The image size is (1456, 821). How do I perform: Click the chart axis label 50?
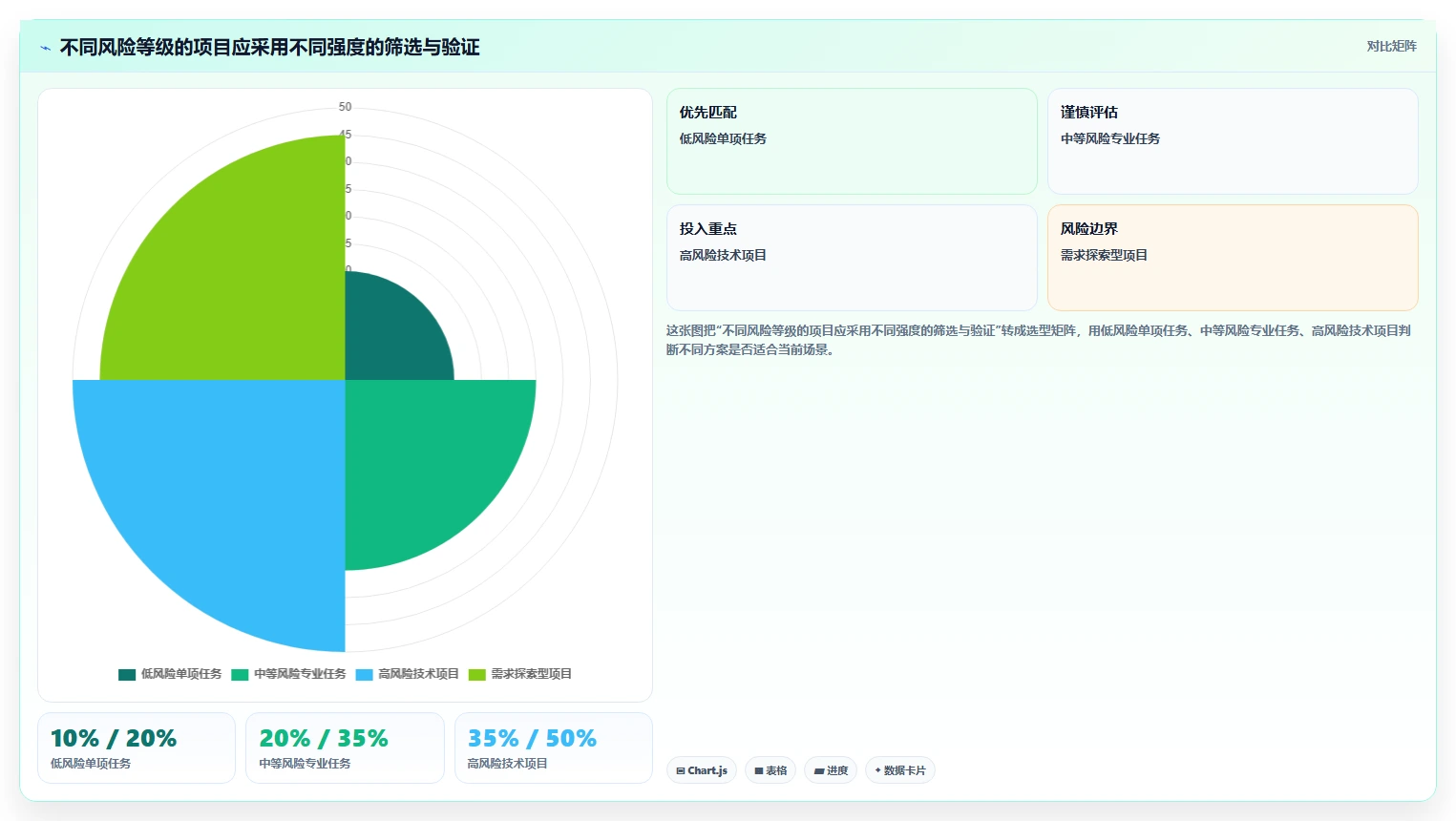click(345, 107)
